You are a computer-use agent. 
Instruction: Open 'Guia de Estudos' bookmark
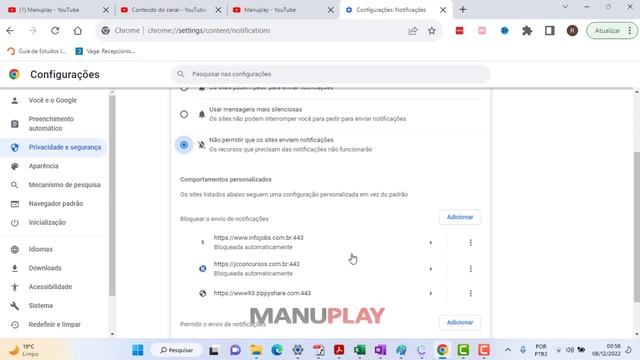37,51
